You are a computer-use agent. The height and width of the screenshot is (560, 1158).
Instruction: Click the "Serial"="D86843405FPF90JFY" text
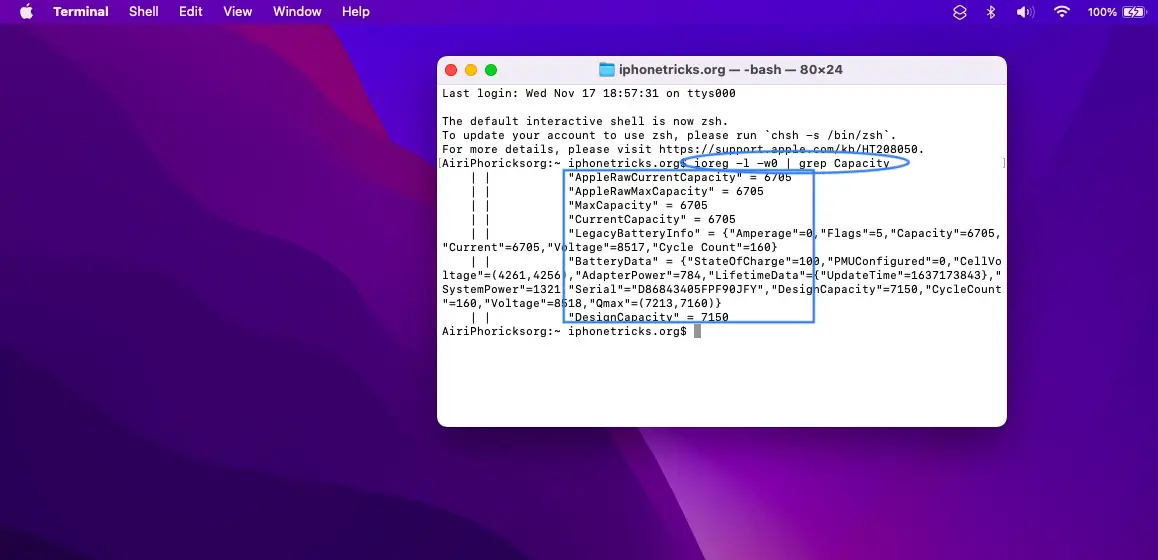tap(665, 290)
